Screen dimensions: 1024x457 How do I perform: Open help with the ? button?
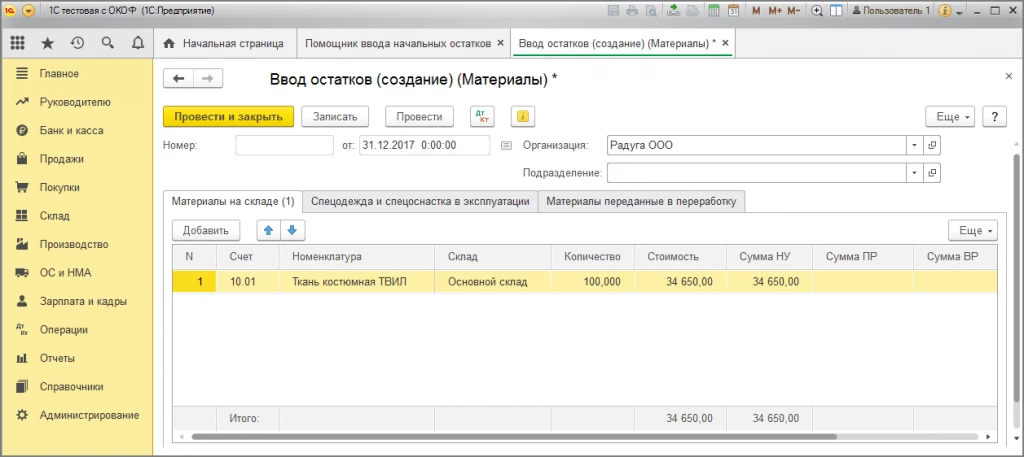pos(995,117)
